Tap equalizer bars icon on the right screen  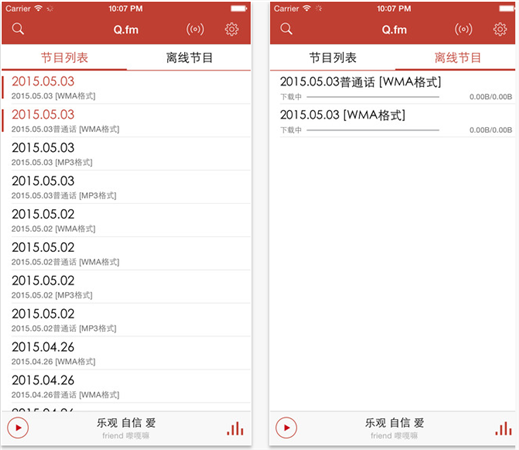click(x=504, y=428)
